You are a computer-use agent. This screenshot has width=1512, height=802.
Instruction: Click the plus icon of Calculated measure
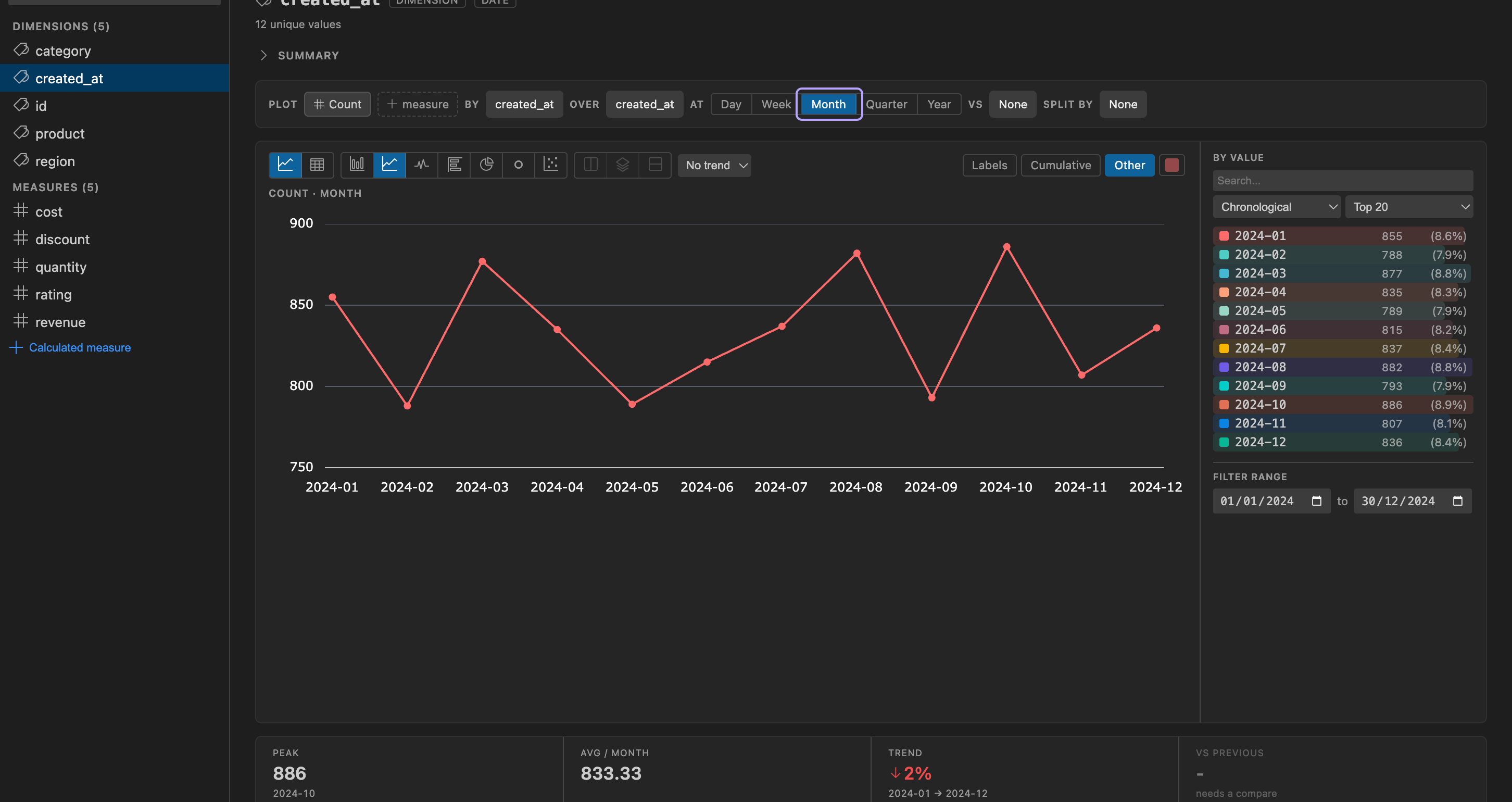point(17,347)
